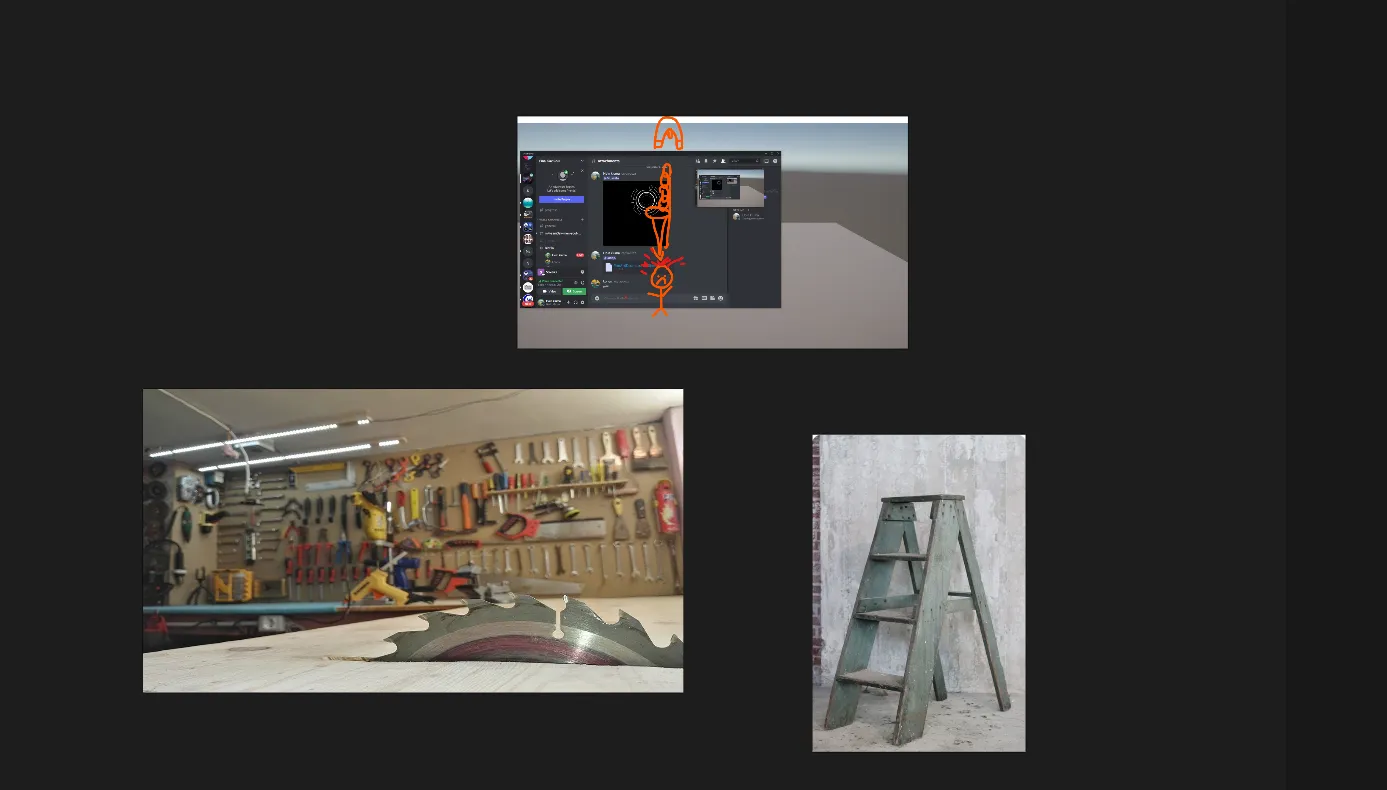Image resolution: width=1387 pixels, height=790 pixels.
Task: Click the green Screen share button
Action: click(x=573, y=292)
